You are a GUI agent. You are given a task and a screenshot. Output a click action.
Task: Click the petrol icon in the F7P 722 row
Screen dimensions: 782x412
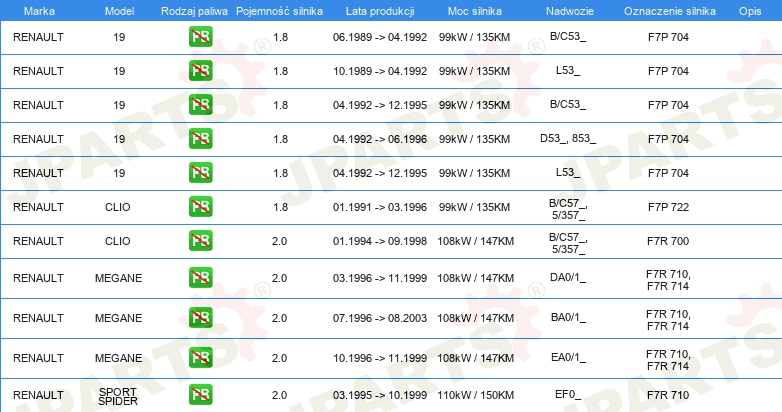200,206
